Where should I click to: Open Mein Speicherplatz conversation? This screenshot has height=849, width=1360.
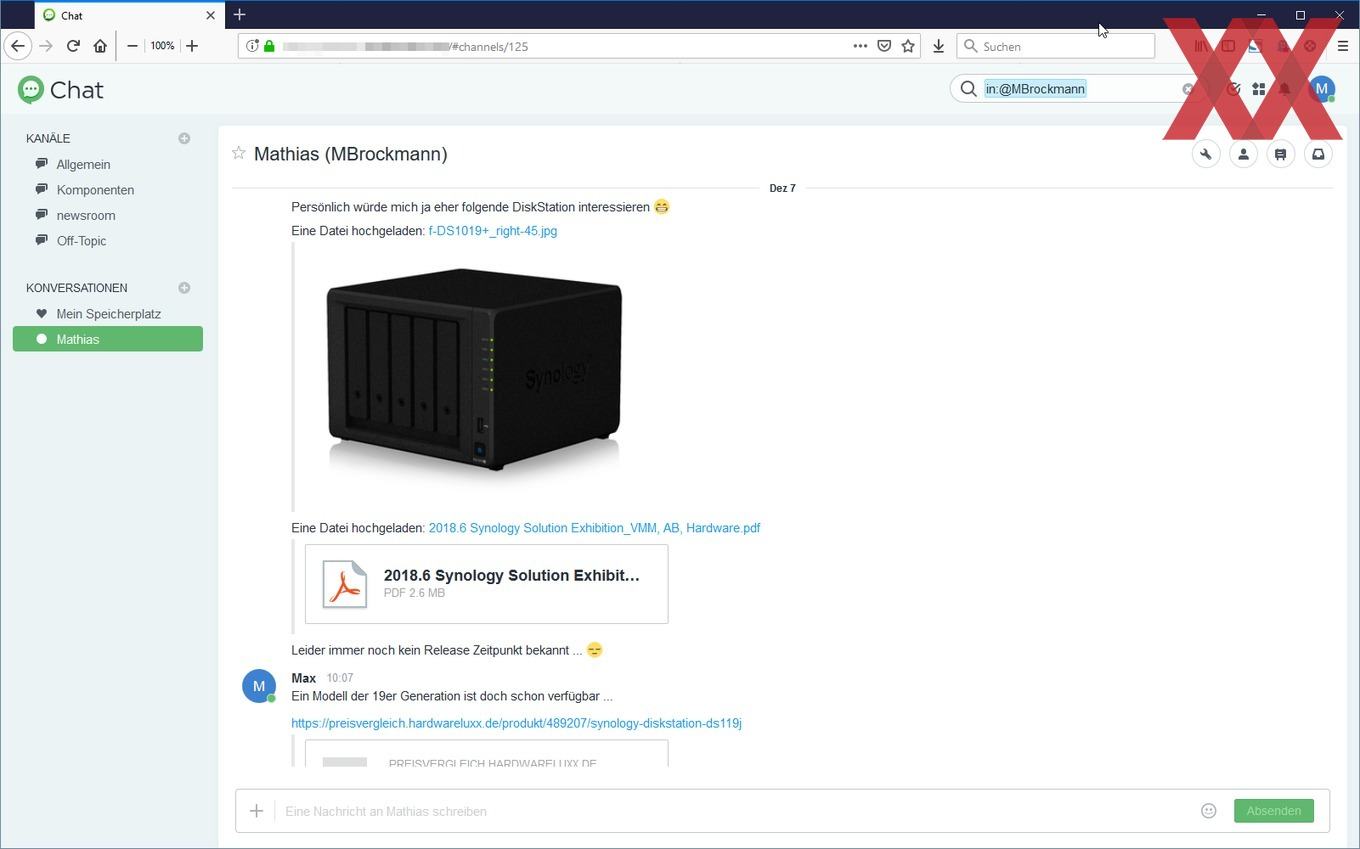click(108, 314)
